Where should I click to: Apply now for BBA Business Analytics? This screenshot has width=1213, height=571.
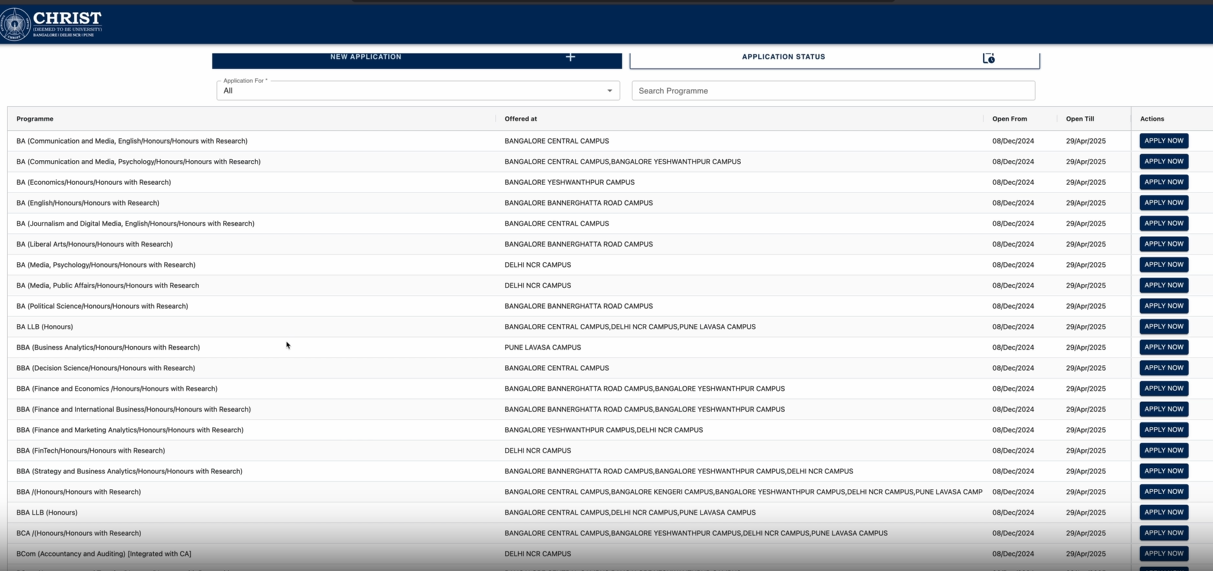1163,347
